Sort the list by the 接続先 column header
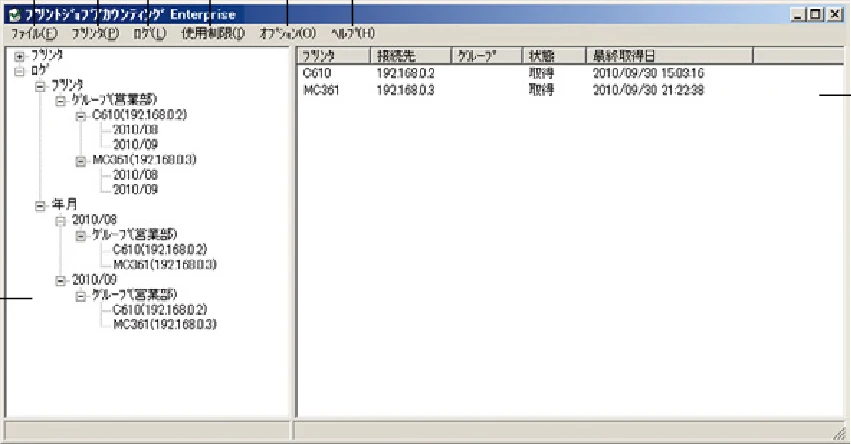The image size is (851, 444). [x=411, y=55]
